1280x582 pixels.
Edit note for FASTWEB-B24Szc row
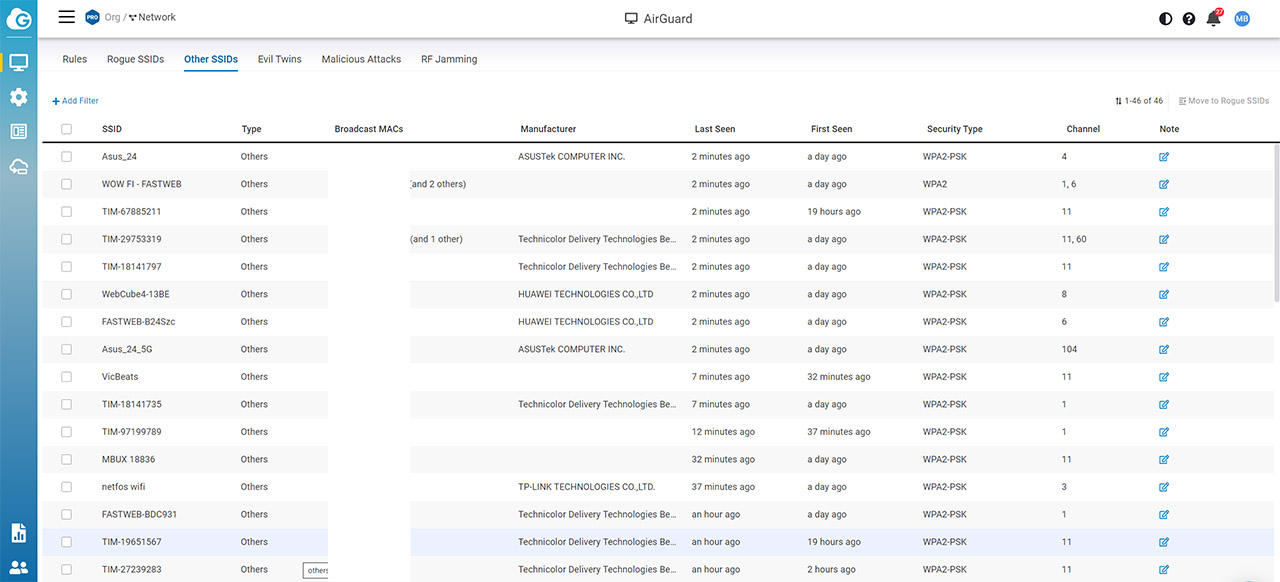pos(1164,322)
